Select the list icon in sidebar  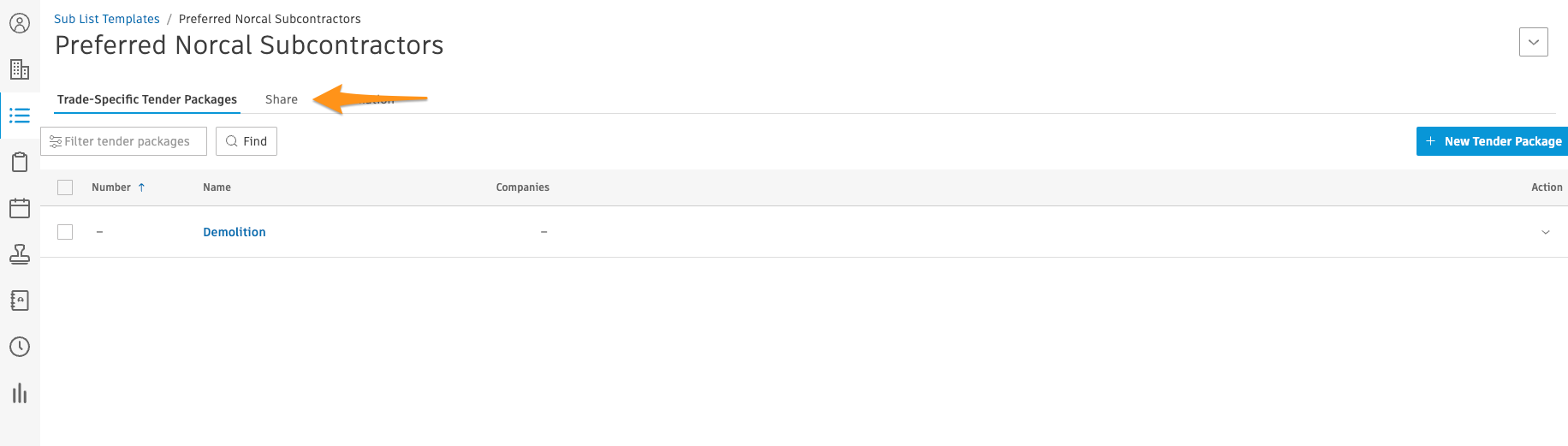click(20, 116)
